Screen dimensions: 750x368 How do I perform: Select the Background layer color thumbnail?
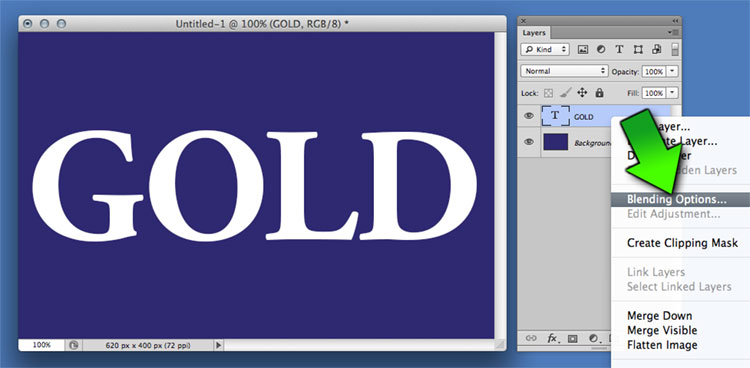[555, 142]
